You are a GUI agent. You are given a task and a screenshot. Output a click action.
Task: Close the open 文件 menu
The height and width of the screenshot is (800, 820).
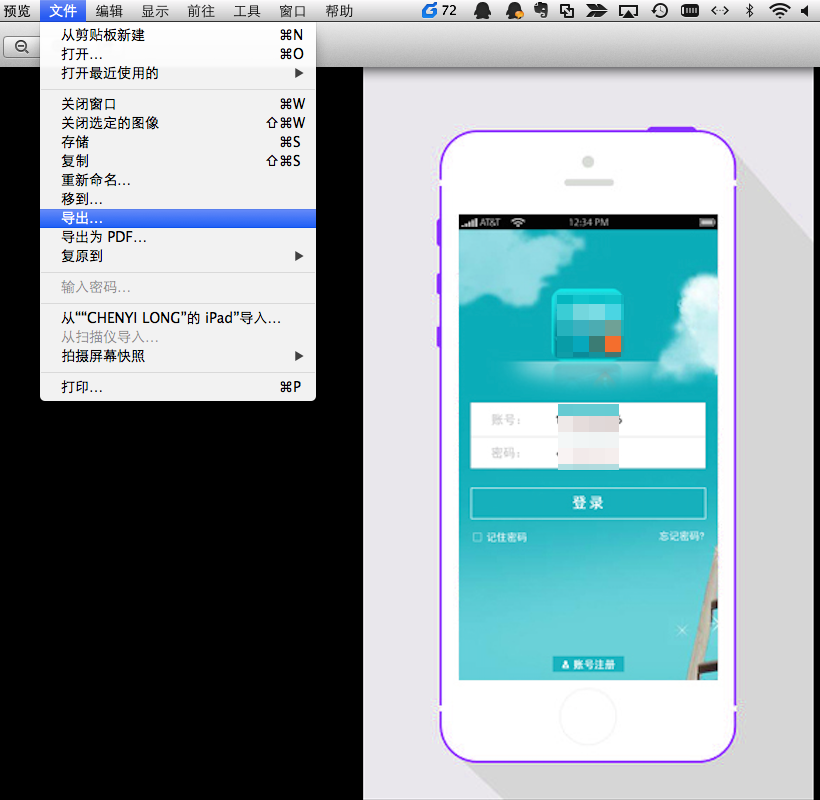[x=63, y=10]
